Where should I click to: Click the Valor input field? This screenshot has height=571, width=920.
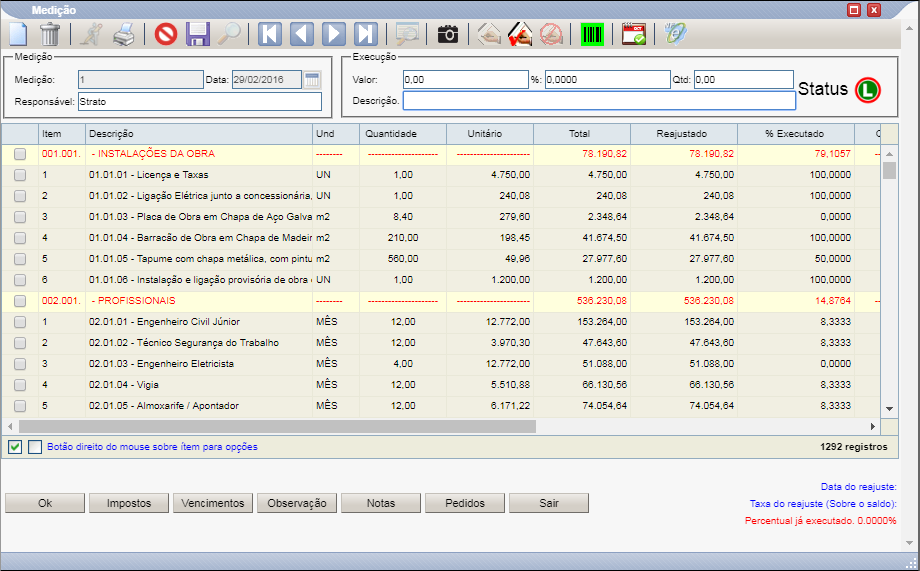coord(466,79)
